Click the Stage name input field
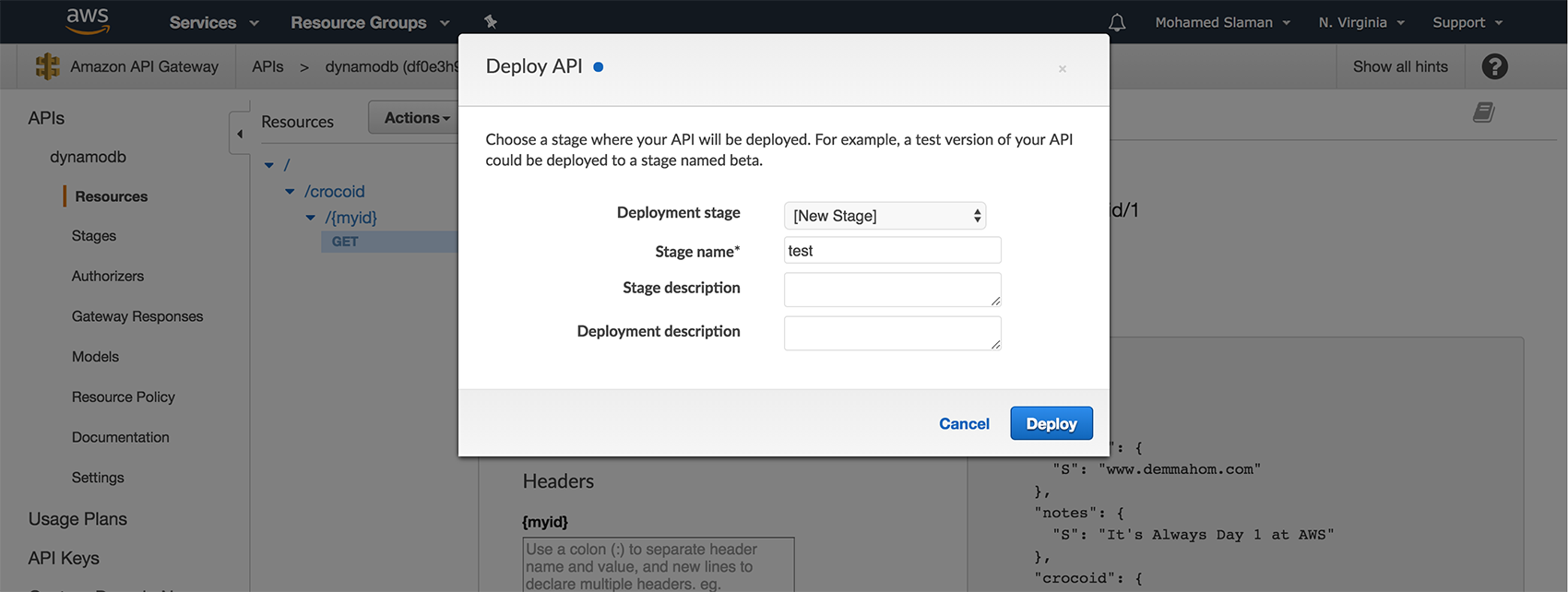This screenshot has height=592, width=1568. [x=893, y=251]
